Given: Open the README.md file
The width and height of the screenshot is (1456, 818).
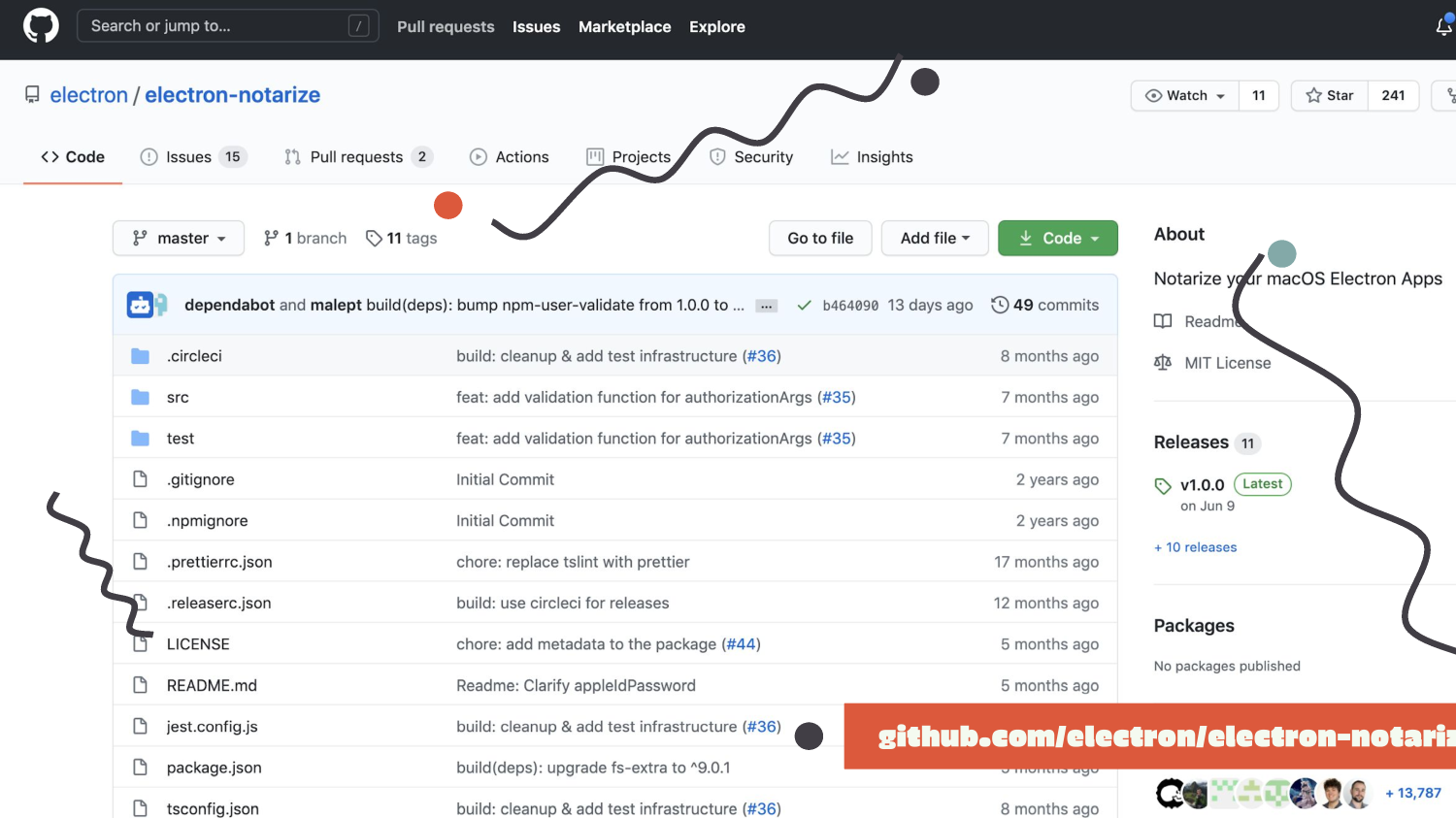Looking at the screenshot, I should (212, 685).
